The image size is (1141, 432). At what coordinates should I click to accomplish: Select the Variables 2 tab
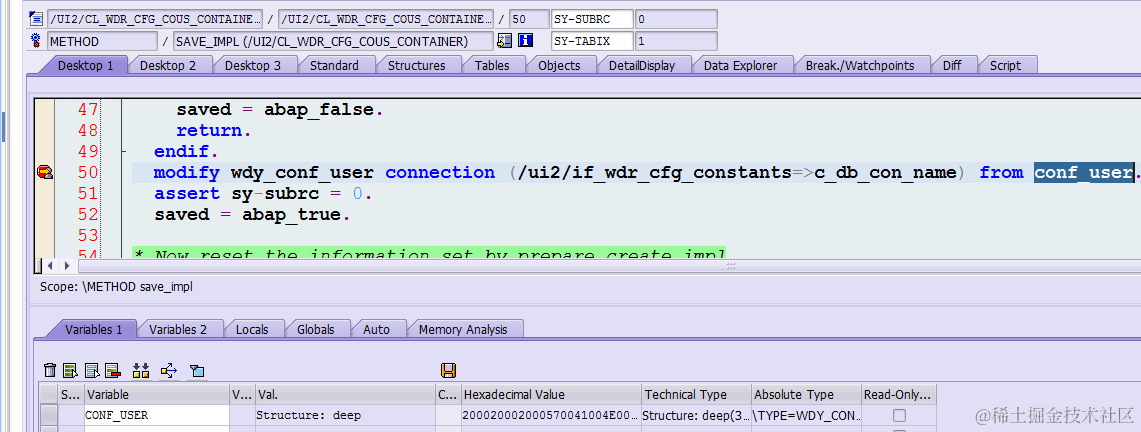pos(178,329)
